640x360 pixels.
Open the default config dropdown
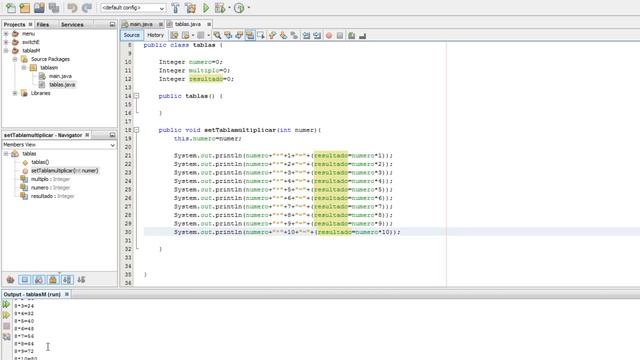tap(133, 8)
